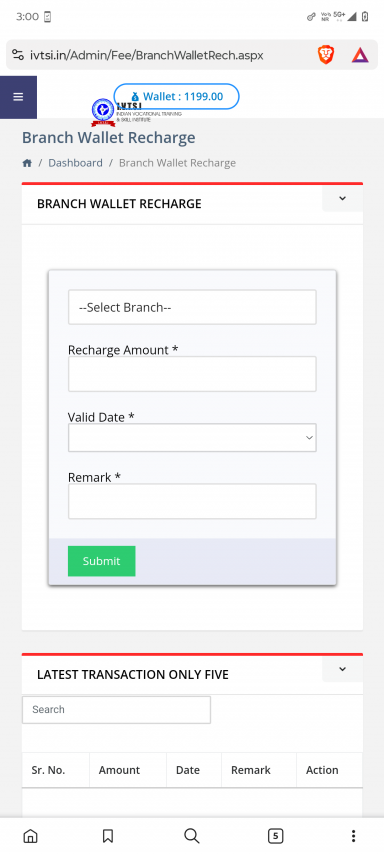This screenshot has width=384, height=854.
Task: Tap the search magnifier in the bottom bar
Action: tap(192, 836)
